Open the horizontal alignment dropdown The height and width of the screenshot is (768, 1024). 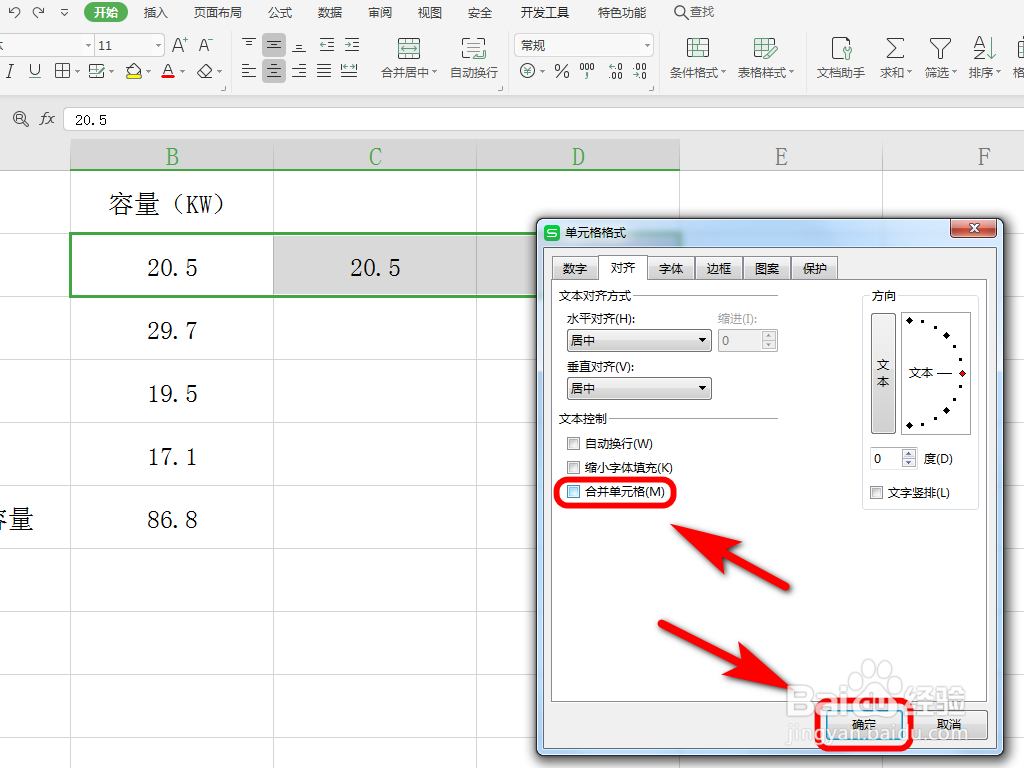(639, 340)
